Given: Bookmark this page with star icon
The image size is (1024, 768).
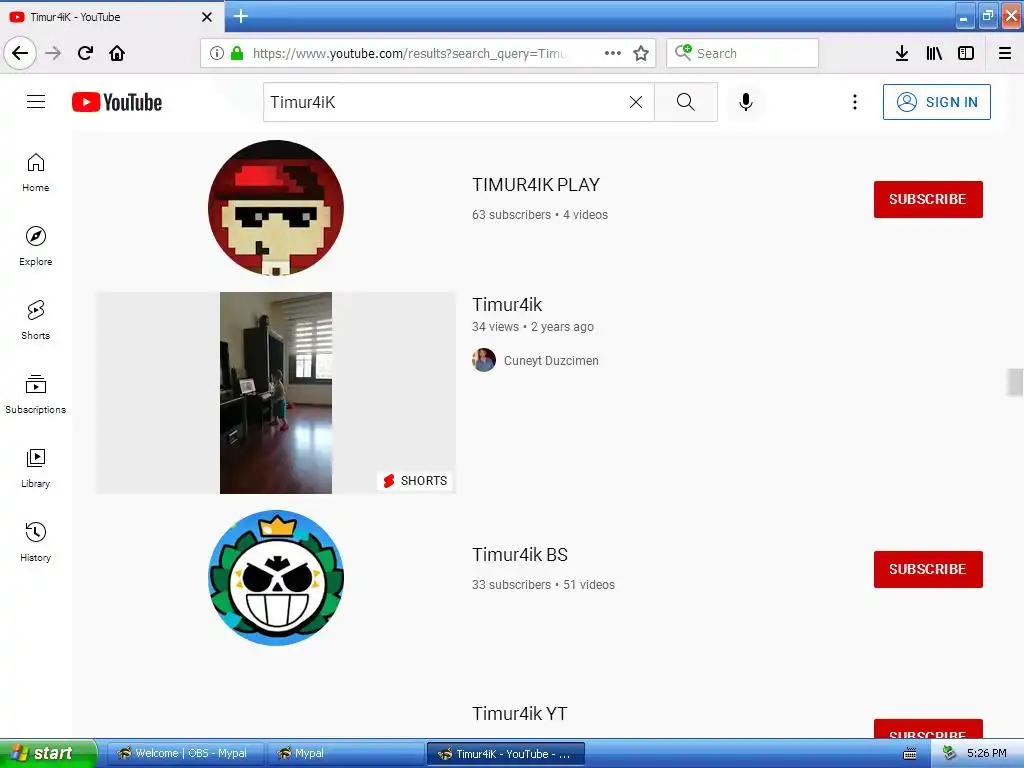Looking at the screenshot, I should click(x=641, y=53).
